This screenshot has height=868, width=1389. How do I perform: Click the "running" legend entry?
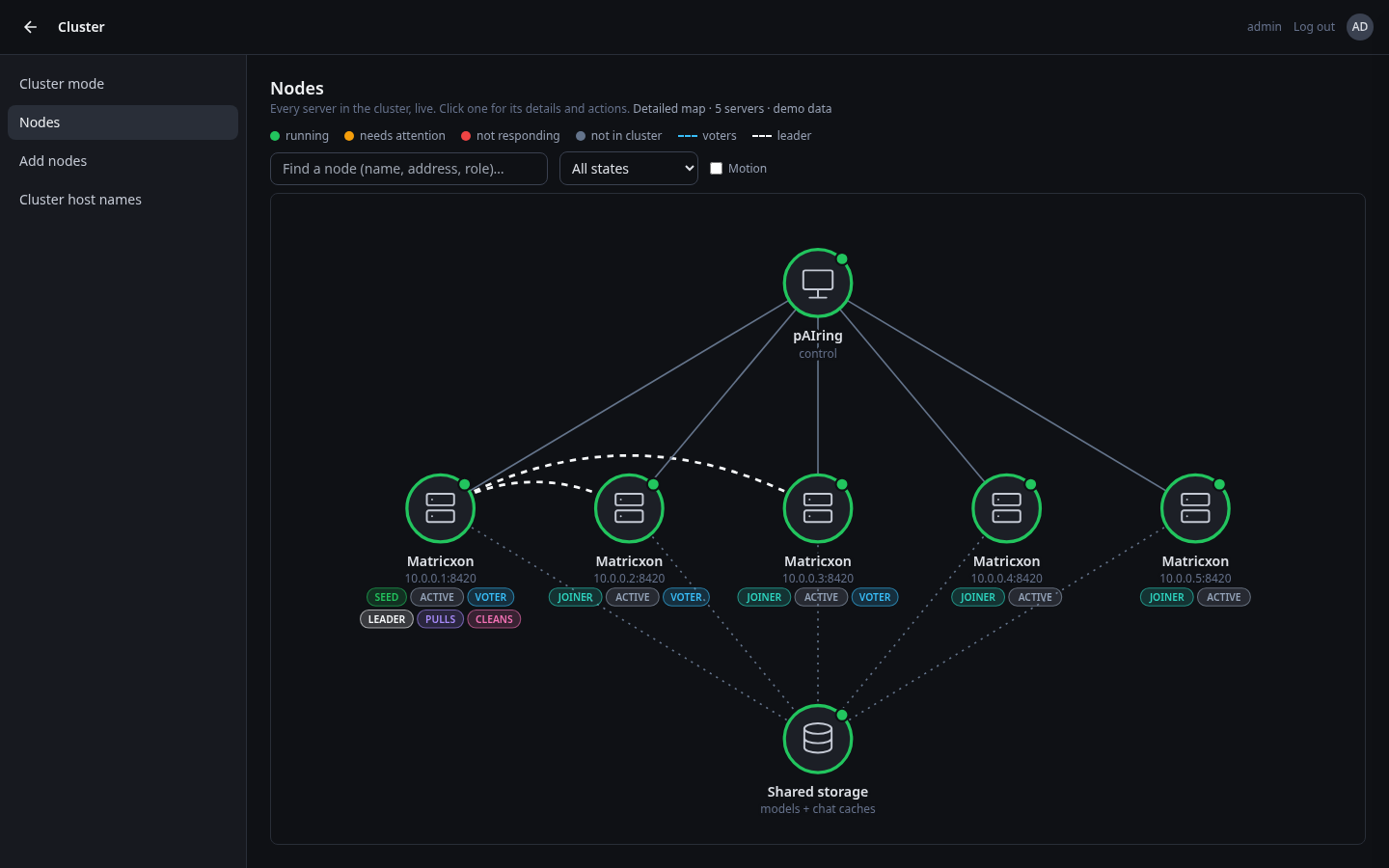coord(299,136)
